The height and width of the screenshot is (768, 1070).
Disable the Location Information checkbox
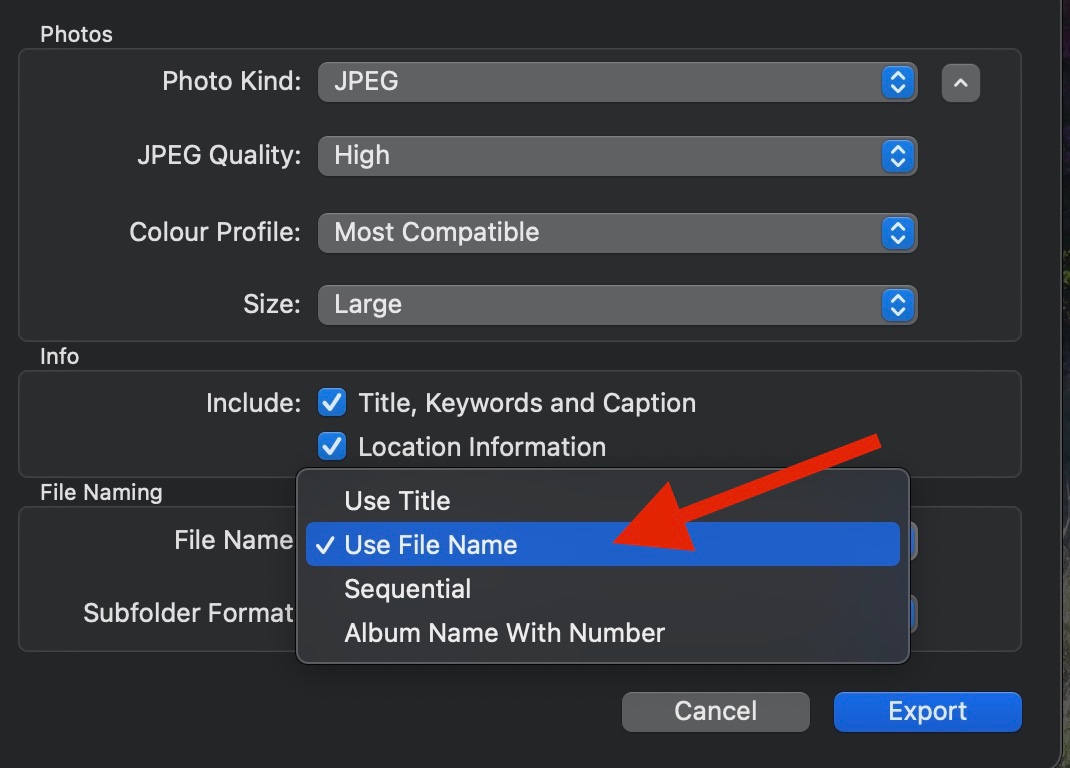pos(332,447)
